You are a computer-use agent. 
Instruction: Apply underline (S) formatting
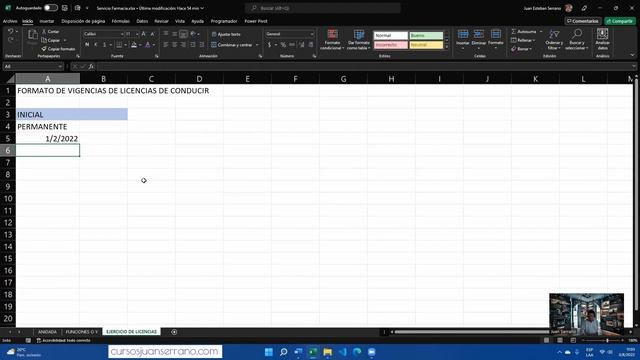104,44
